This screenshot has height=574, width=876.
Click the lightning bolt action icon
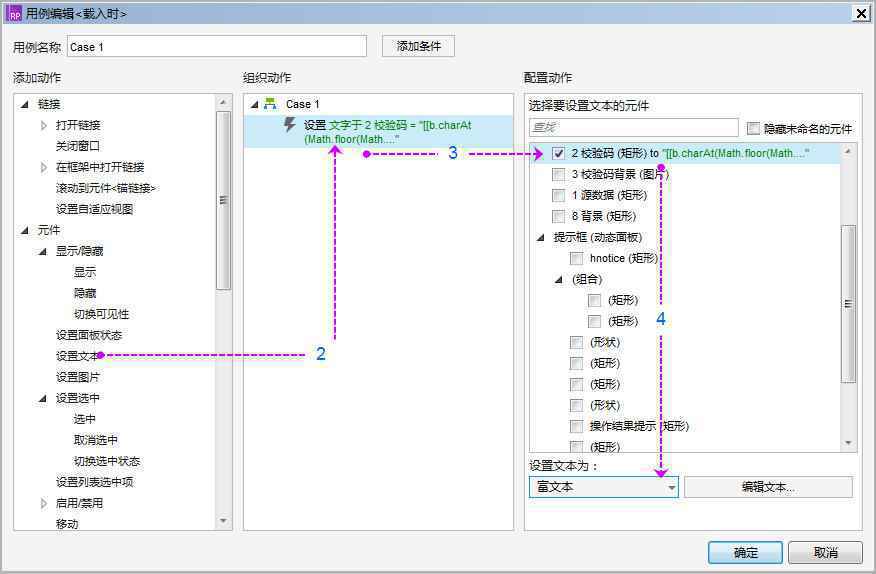point(289,124)
